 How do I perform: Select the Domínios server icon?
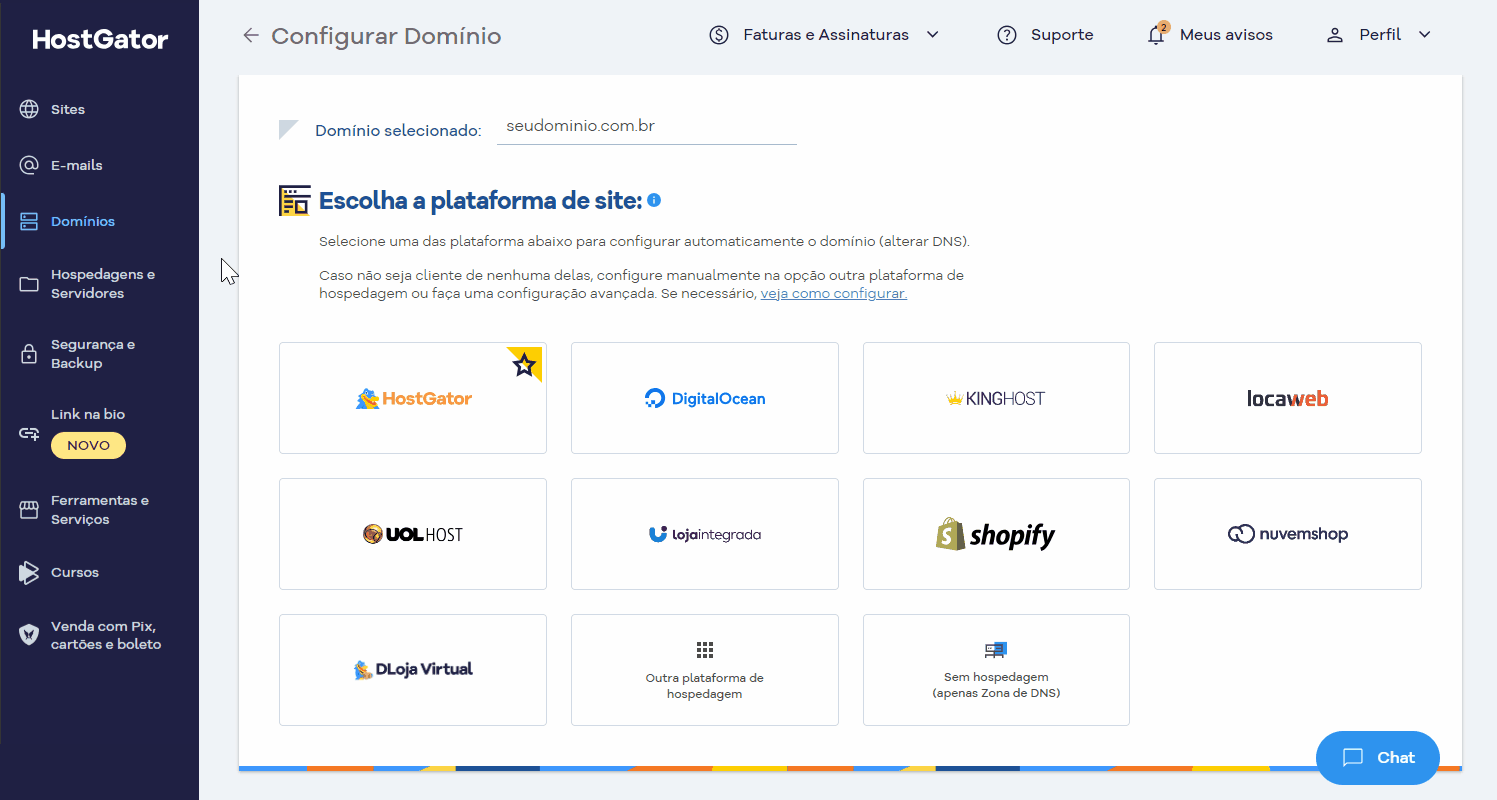[29, 221]
